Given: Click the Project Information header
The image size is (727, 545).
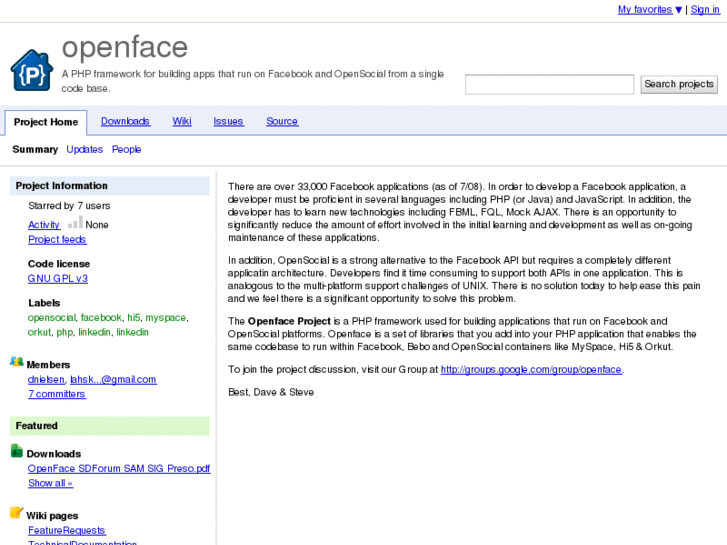Looking at the screenshot, I should tap(110, 186).
